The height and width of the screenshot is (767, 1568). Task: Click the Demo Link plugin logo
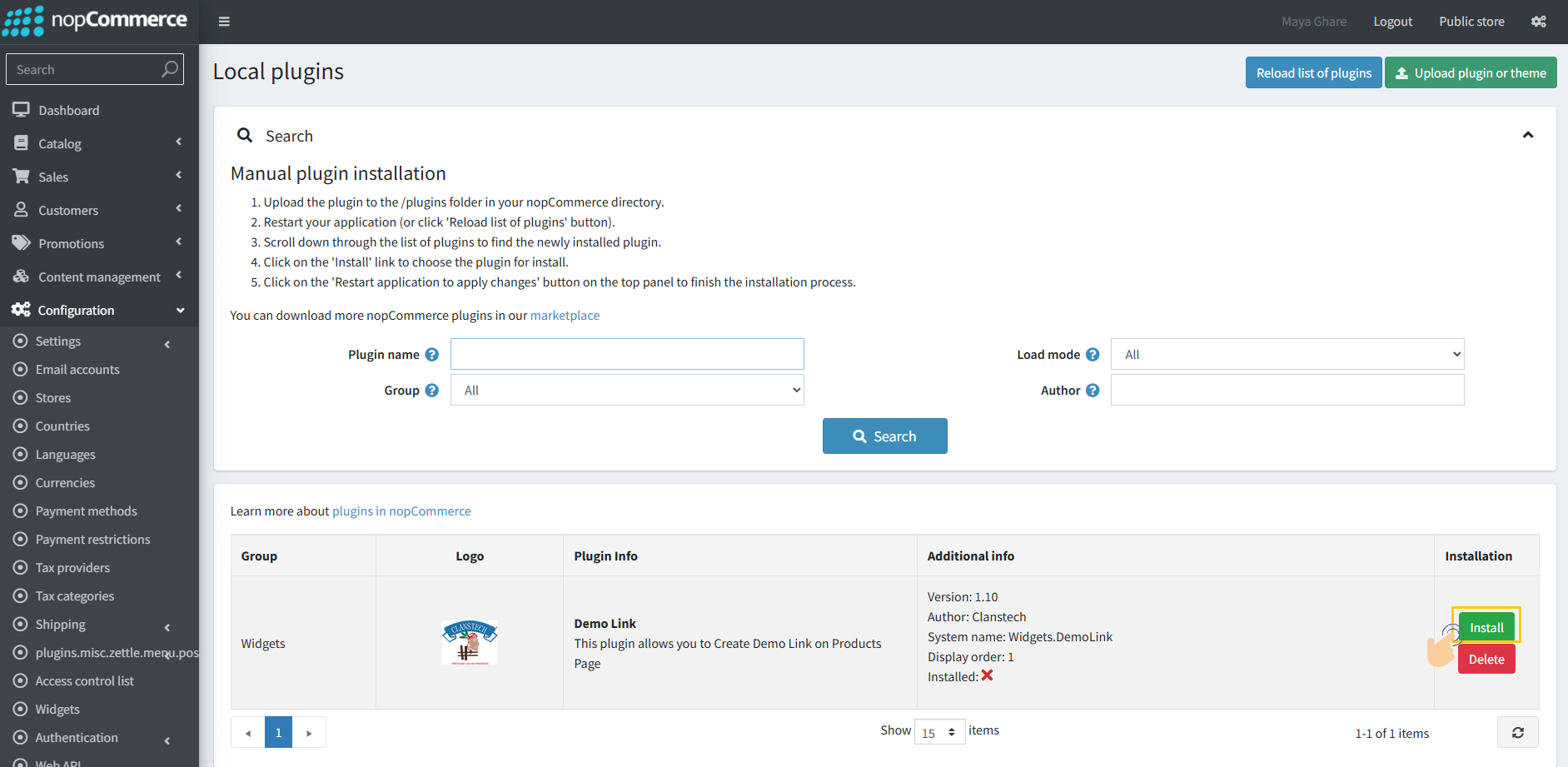pos(470,642)
